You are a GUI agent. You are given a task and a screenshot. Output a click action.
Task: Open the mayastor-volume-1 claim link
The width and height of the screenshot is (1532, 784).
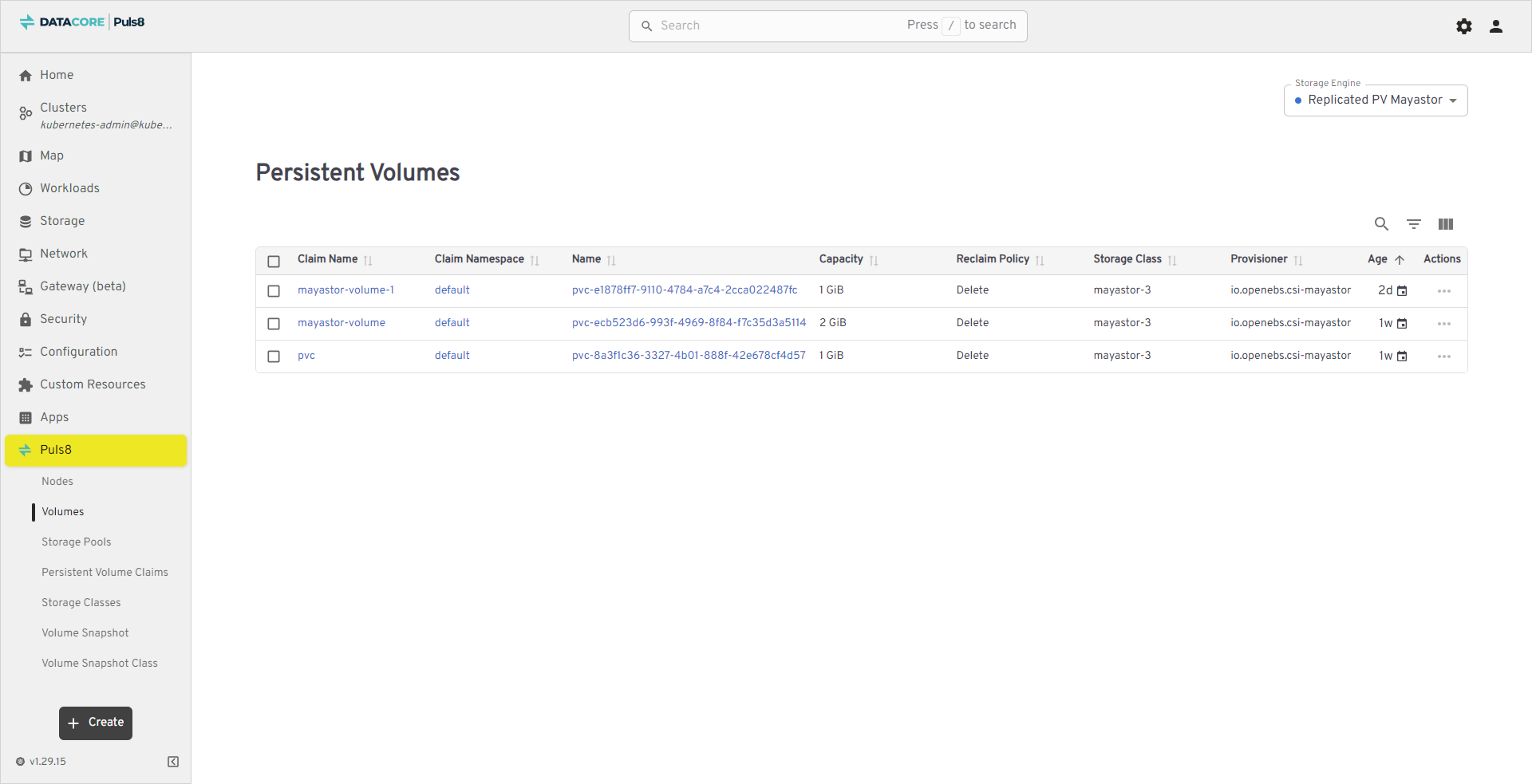click(x=345, y=290)
